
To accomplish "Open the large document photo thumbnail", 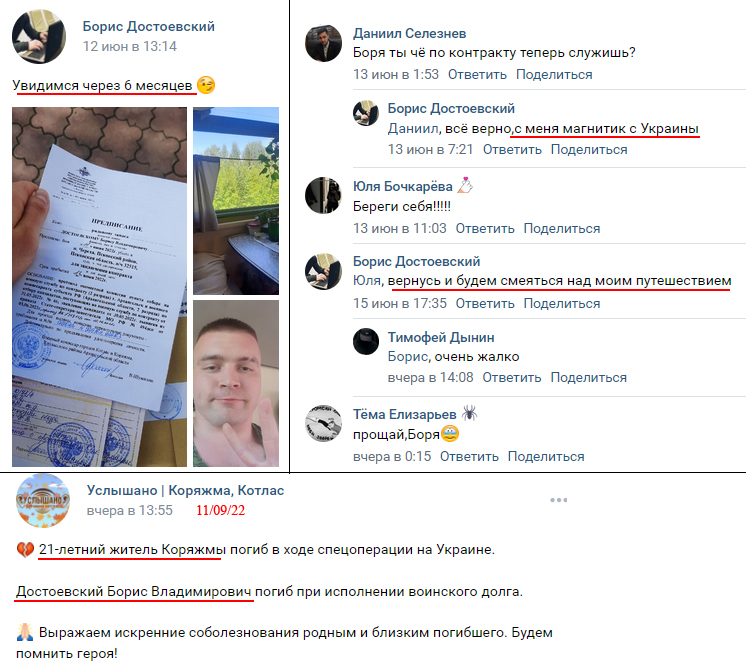I will point(99,287).
